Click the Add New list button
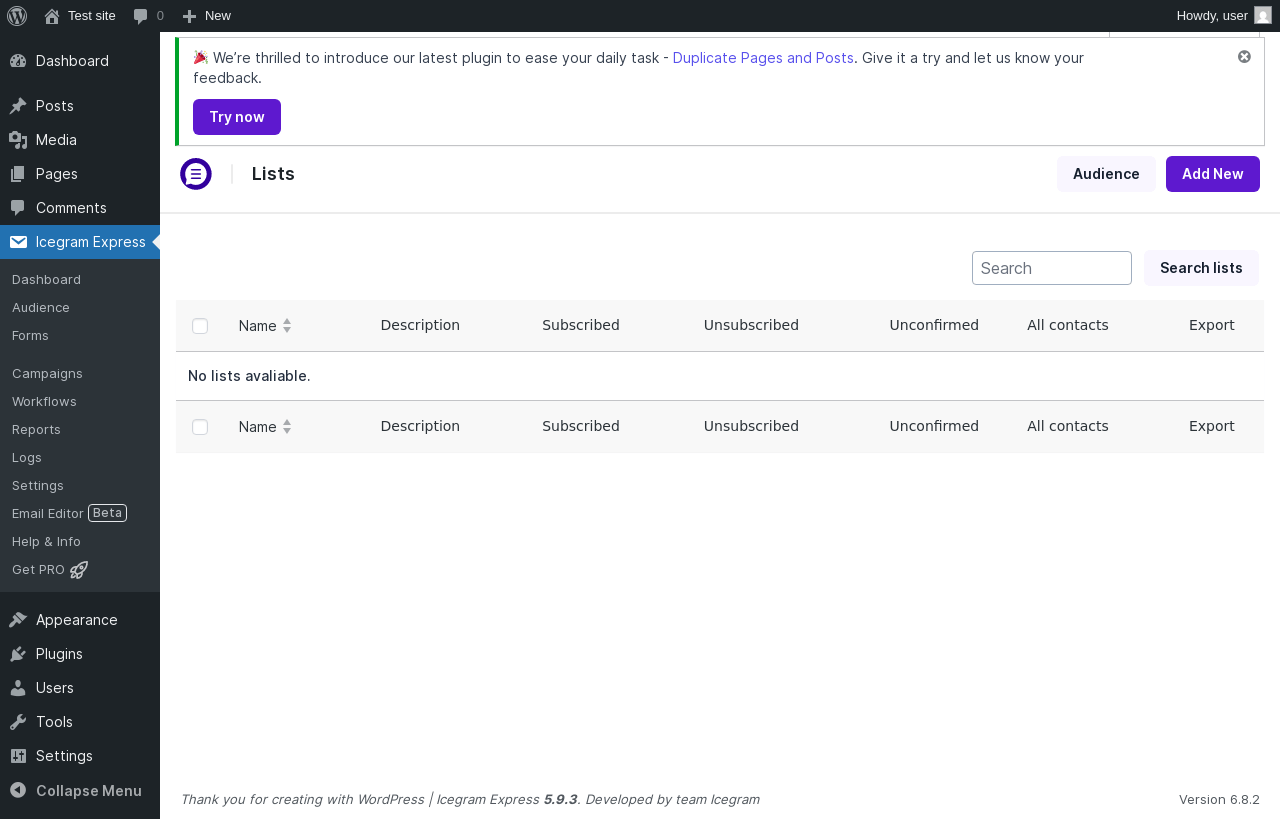Image resolution: width=1280 pixels, height=819 pixels. (x=1212, y=174)
